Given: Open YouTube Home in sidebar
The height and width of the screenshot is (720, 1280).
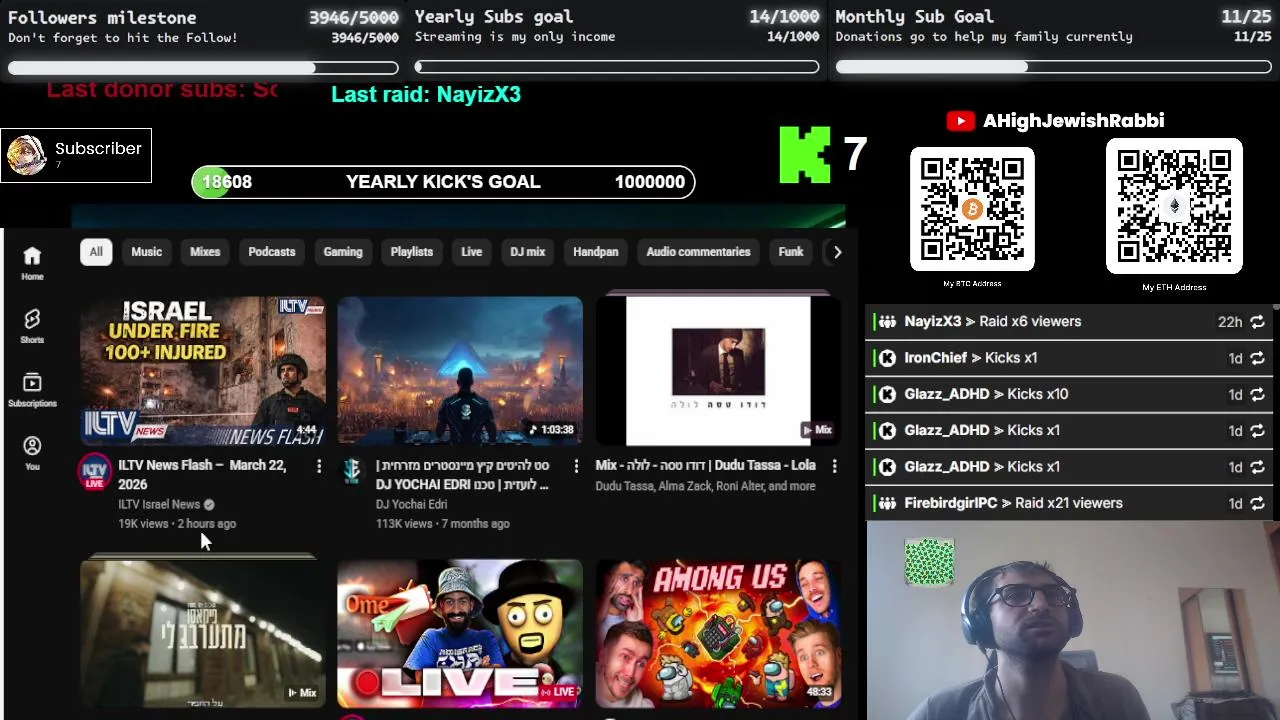Looking at the screenshot, I should click(32, 263).
